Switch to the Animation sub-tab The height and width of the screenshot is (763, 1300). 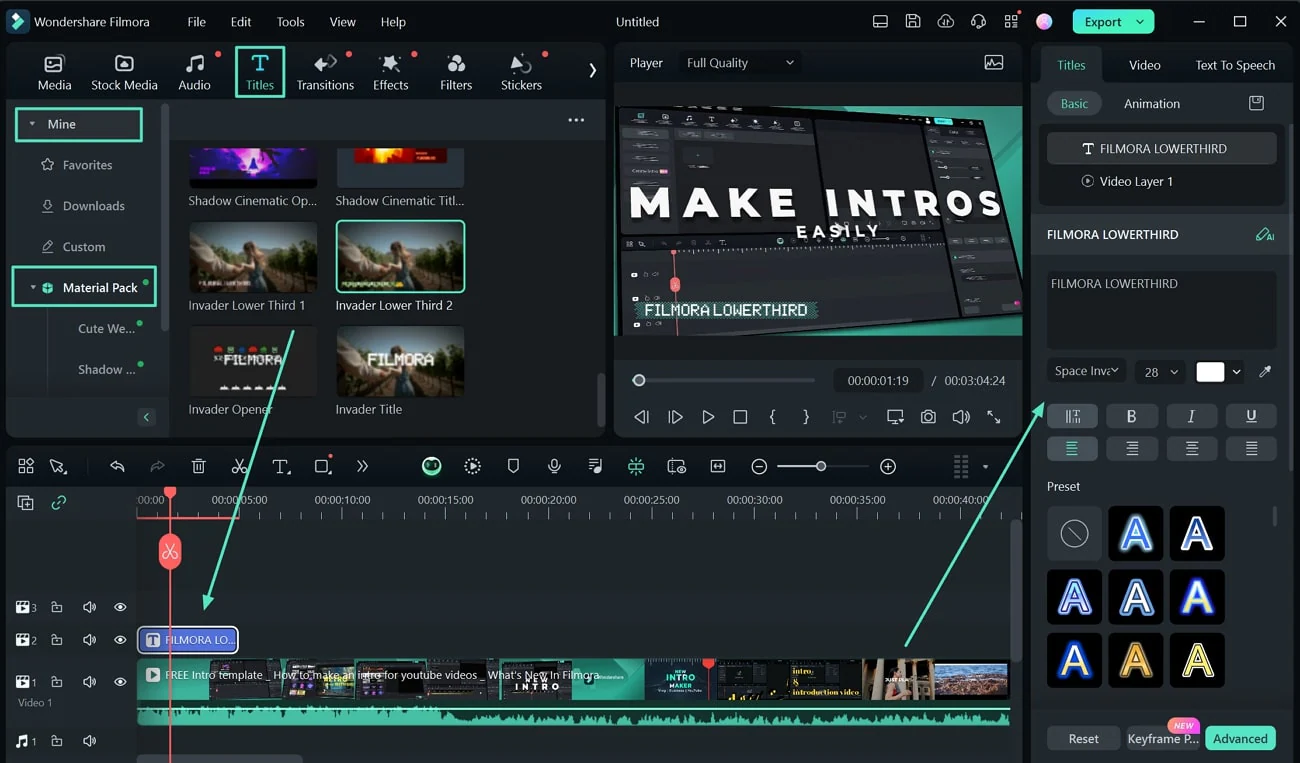1152,104
